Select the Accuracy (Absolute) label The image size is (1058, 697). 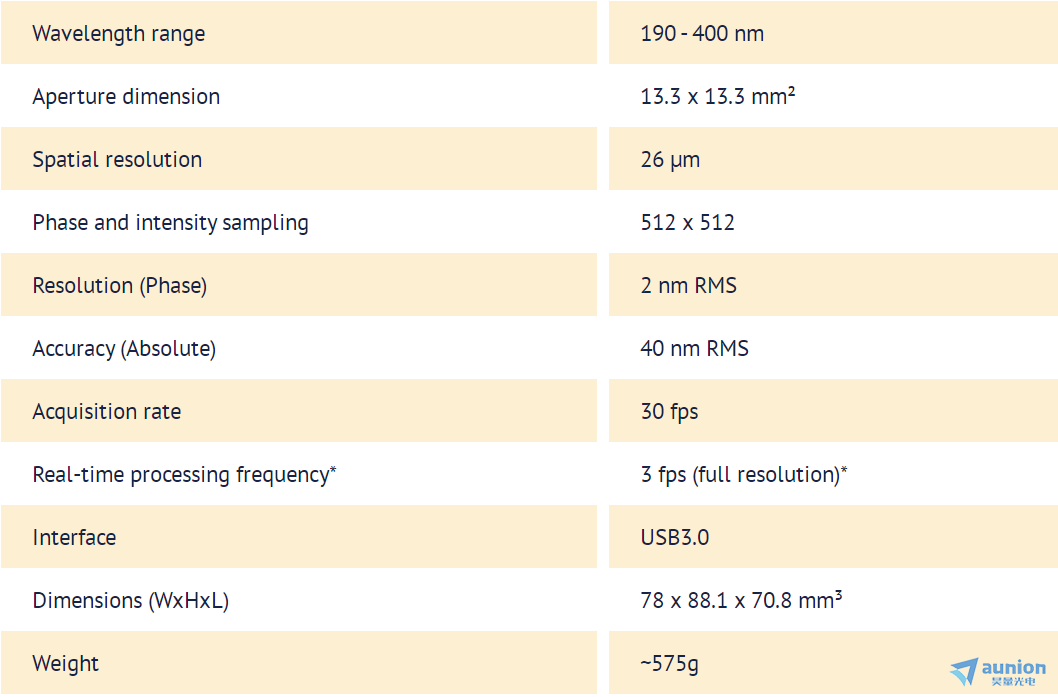(x=124, y=349)
